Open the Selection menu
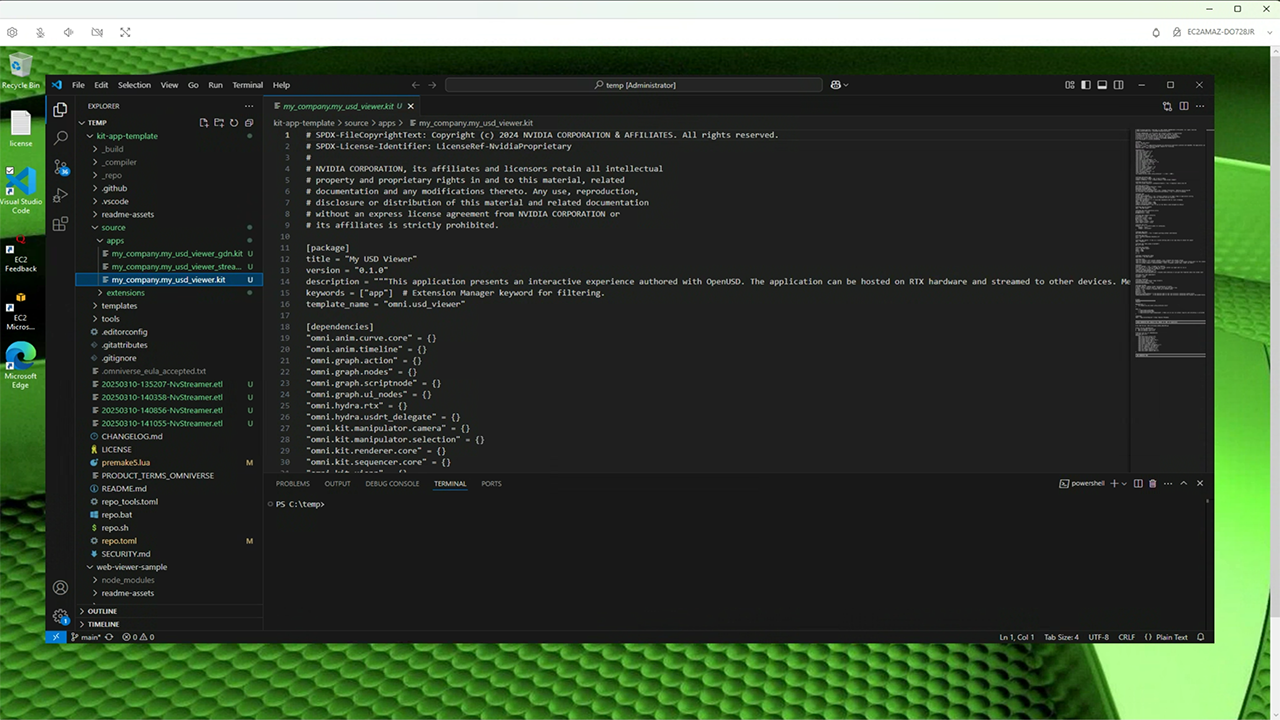 click(x=134, y=85)
